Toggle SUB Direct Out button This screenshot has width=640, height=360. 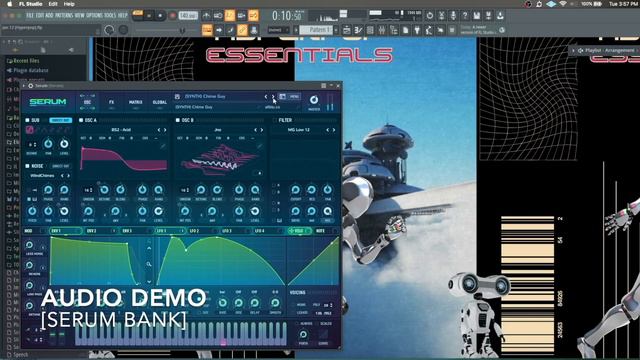(x=60, y=120)
